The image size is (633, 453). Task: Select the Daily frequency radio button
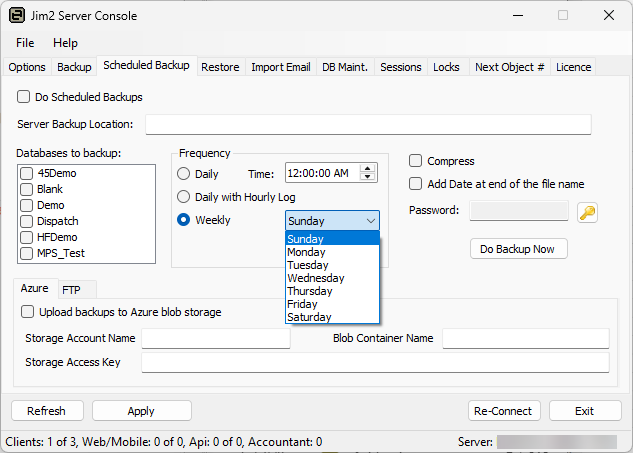183,174
